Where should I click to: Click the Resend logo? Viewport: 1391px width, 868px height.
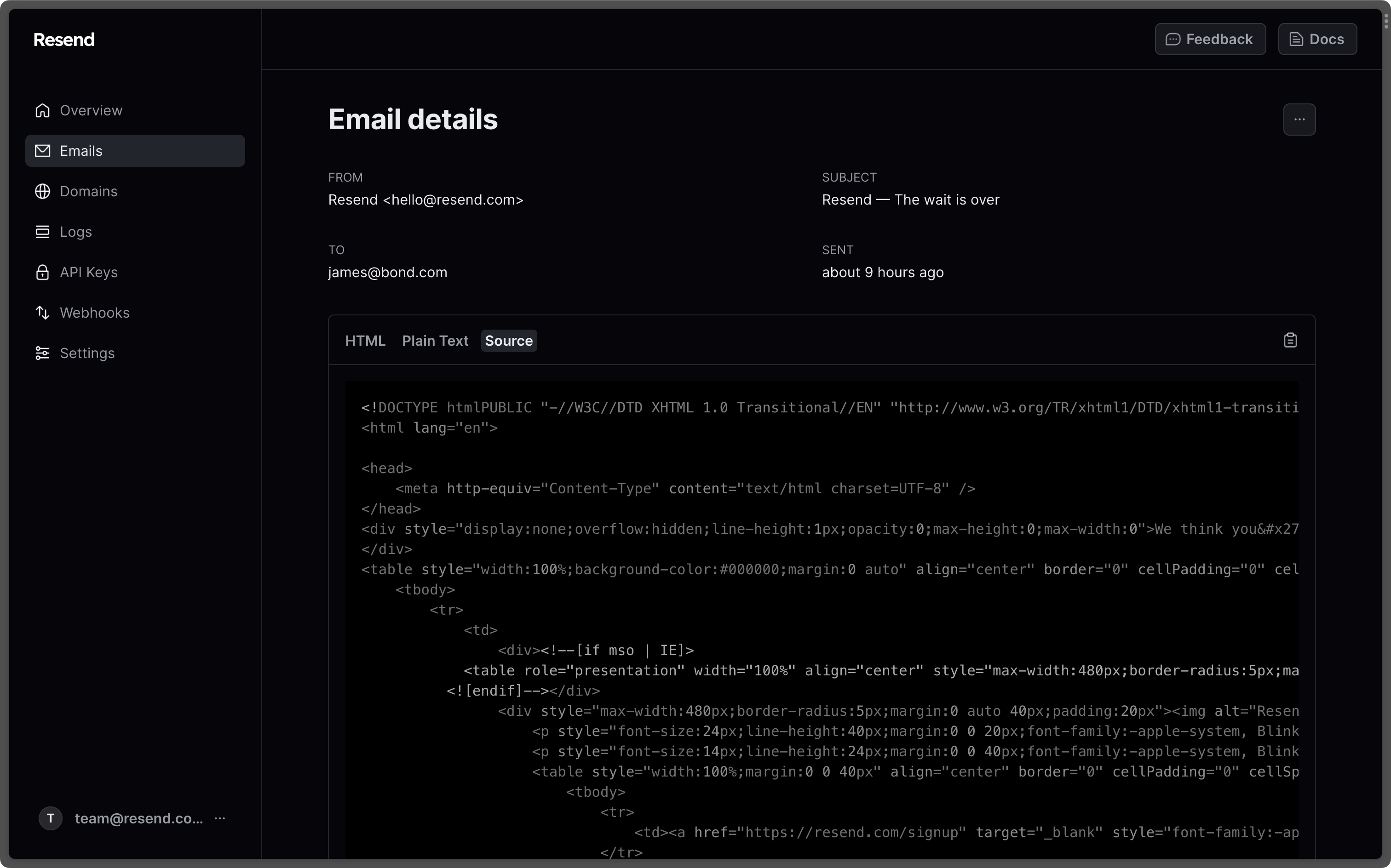tap(64, 40)
